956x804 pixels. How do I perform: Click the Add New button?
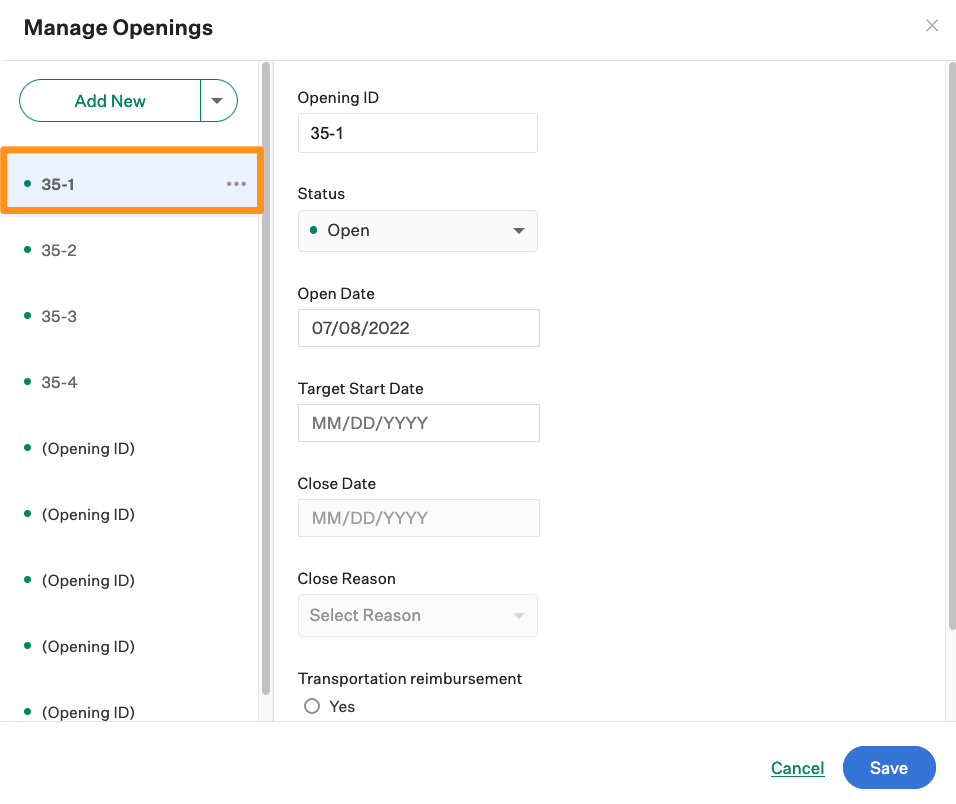(110, 100)
